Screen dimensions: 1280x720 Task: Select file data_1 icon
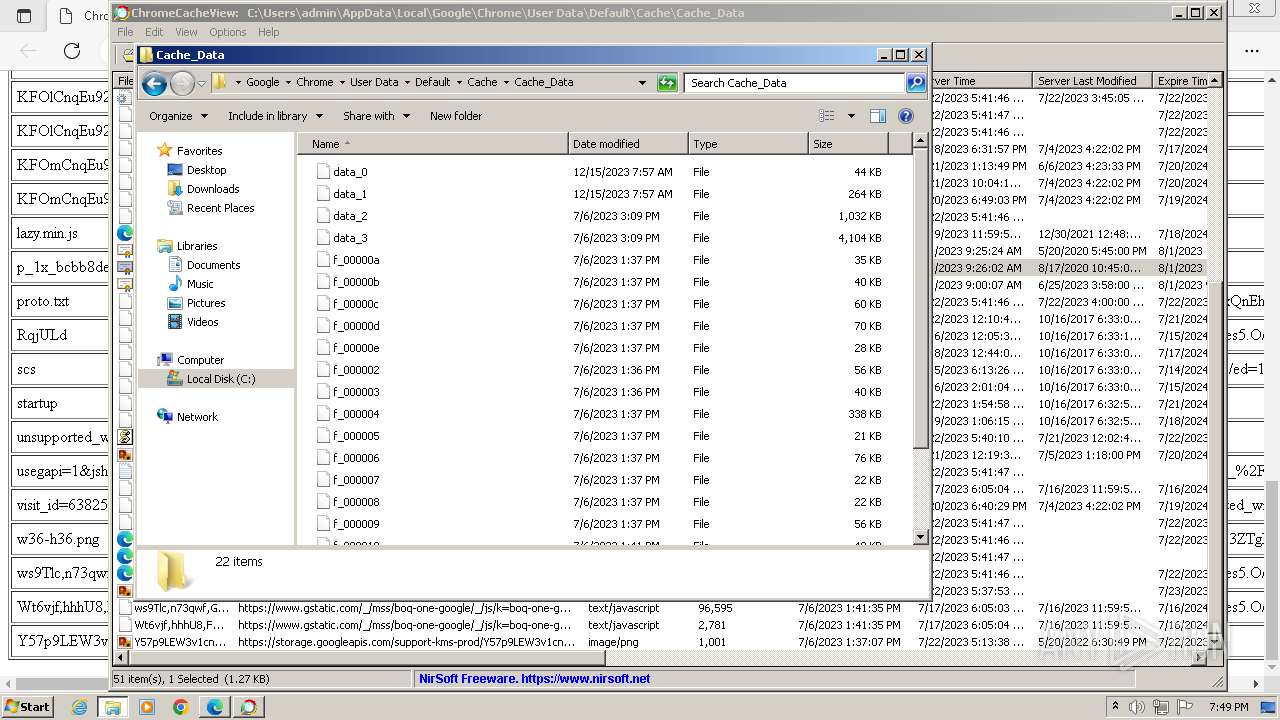[323, 194]
